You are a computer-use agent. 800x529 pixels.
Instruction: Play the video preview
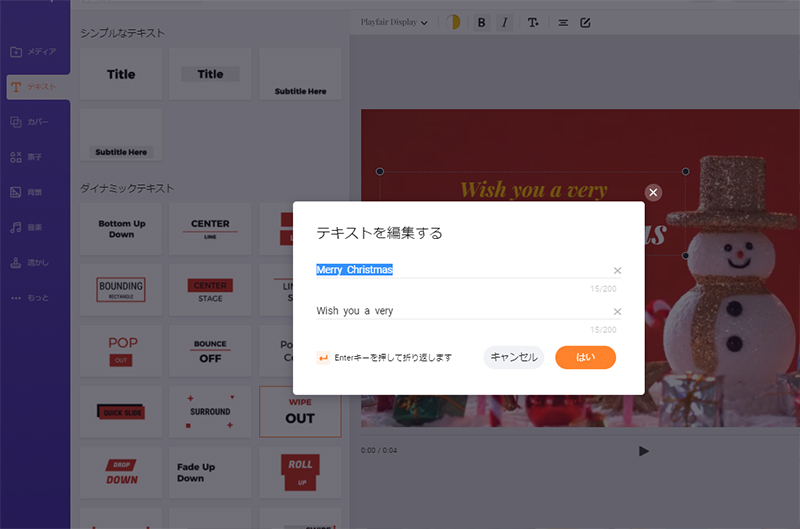[643, 451]
